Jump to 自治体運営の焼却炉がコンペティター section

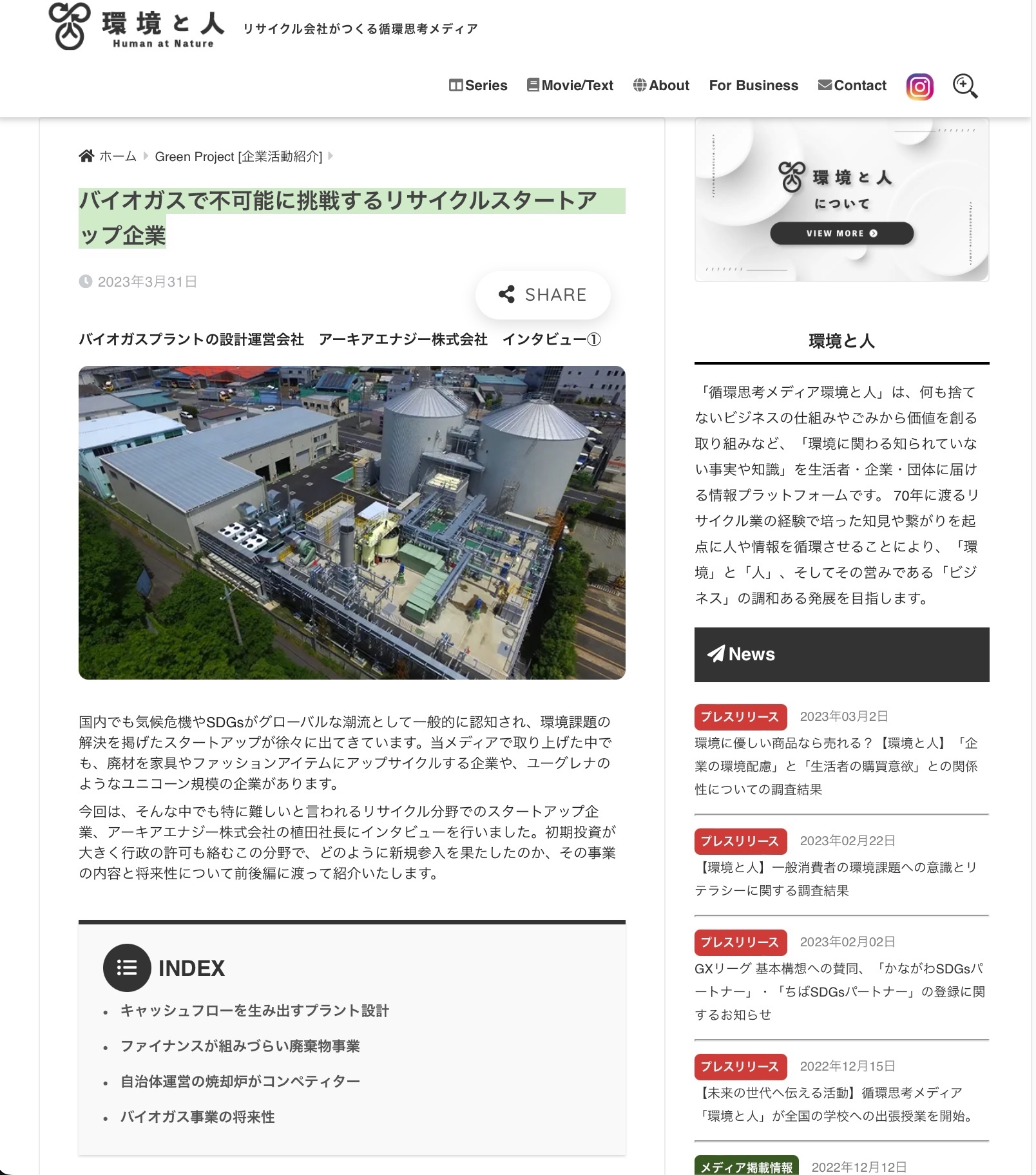(x=240, y=1082)
